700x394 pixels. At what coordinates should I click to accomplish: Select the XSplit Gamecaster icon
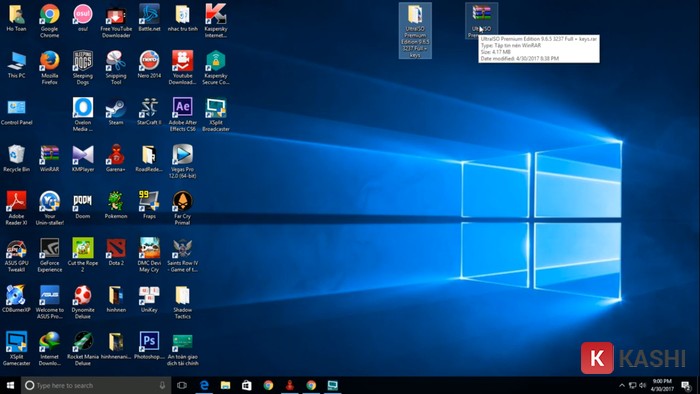17,348
